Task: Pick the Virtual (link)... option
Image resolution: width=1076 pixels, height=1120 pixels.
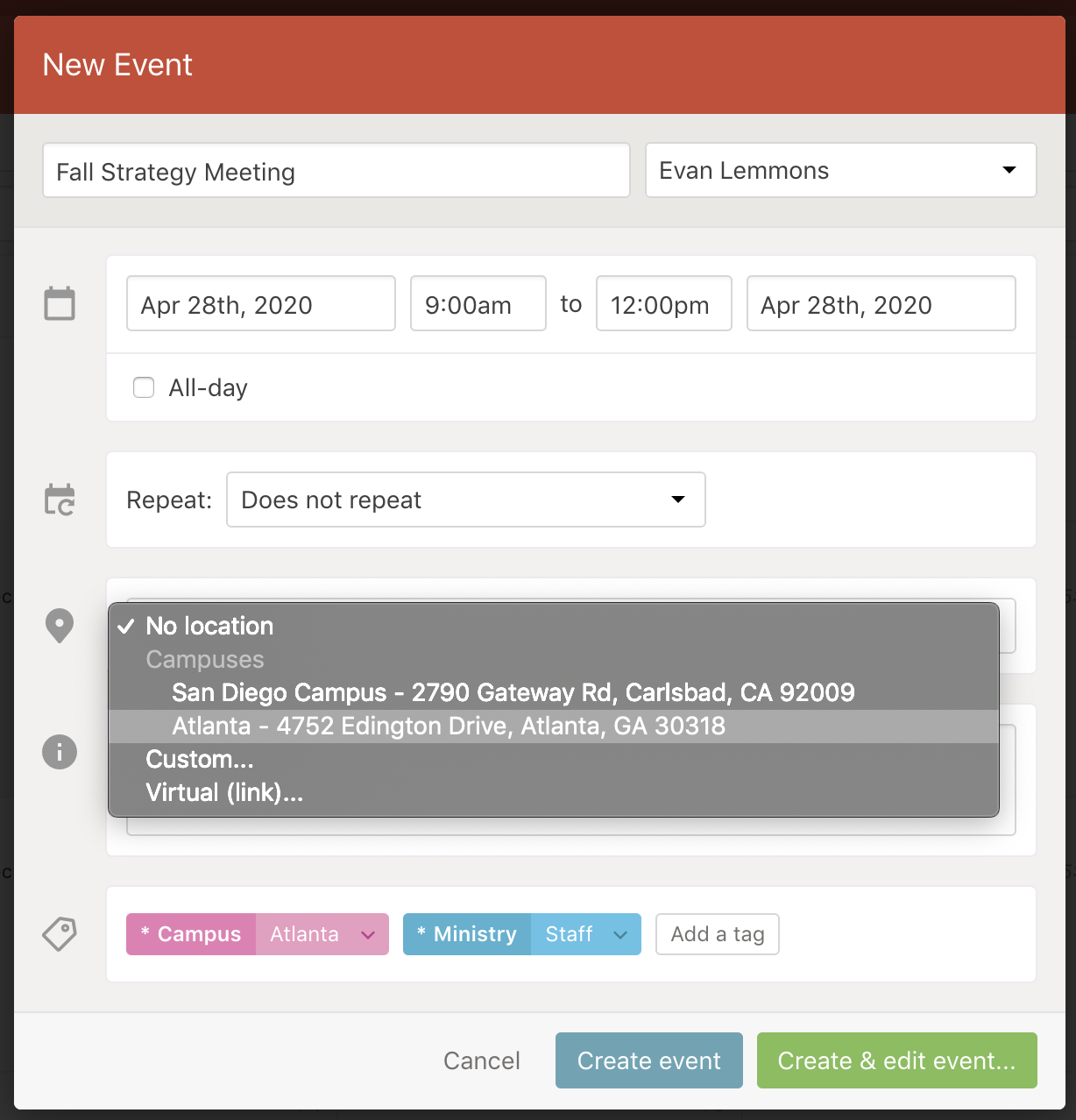Action: (224, 792)
